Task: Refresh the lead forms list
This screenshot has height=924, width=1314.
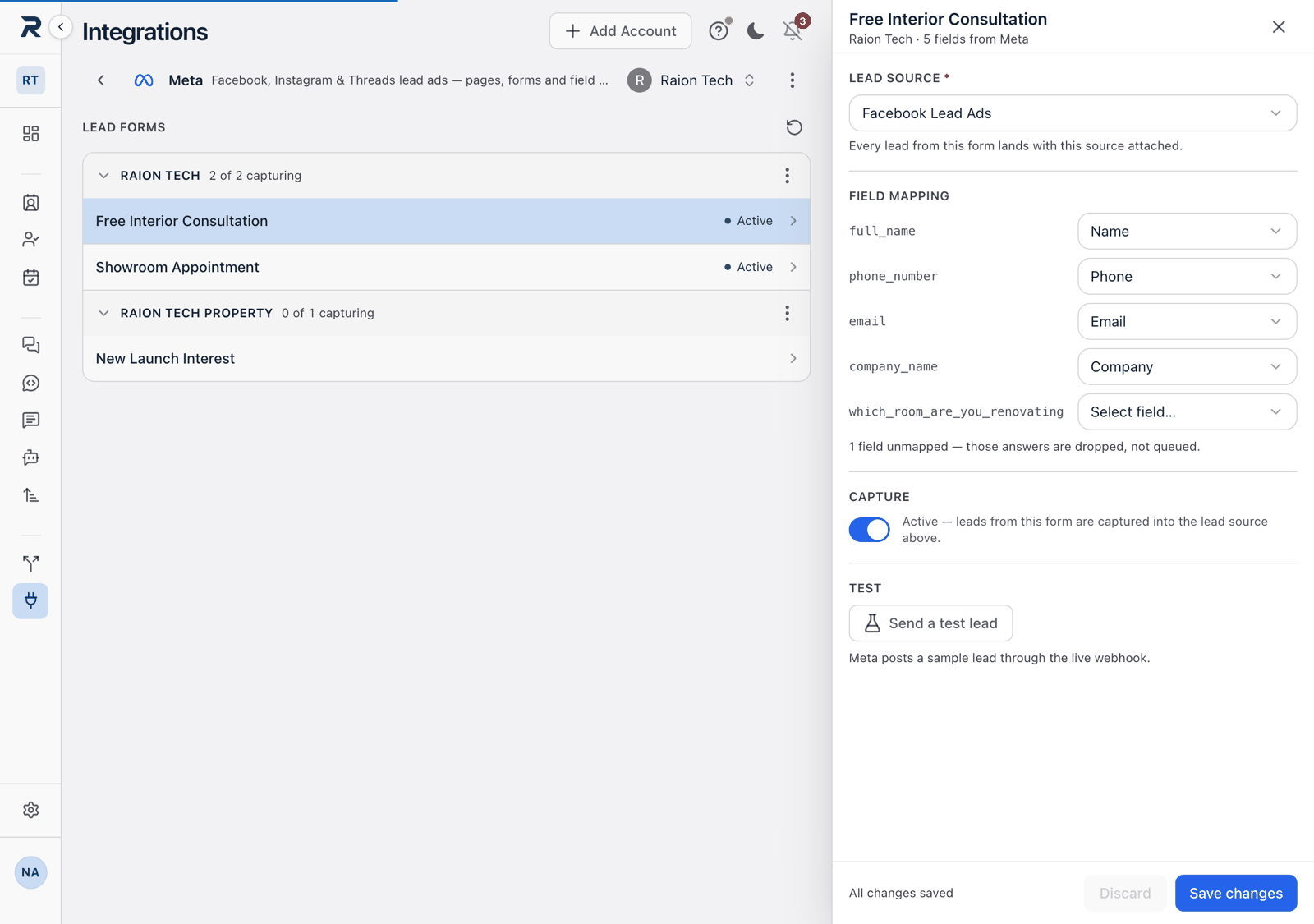Action: tap(793, 127)
